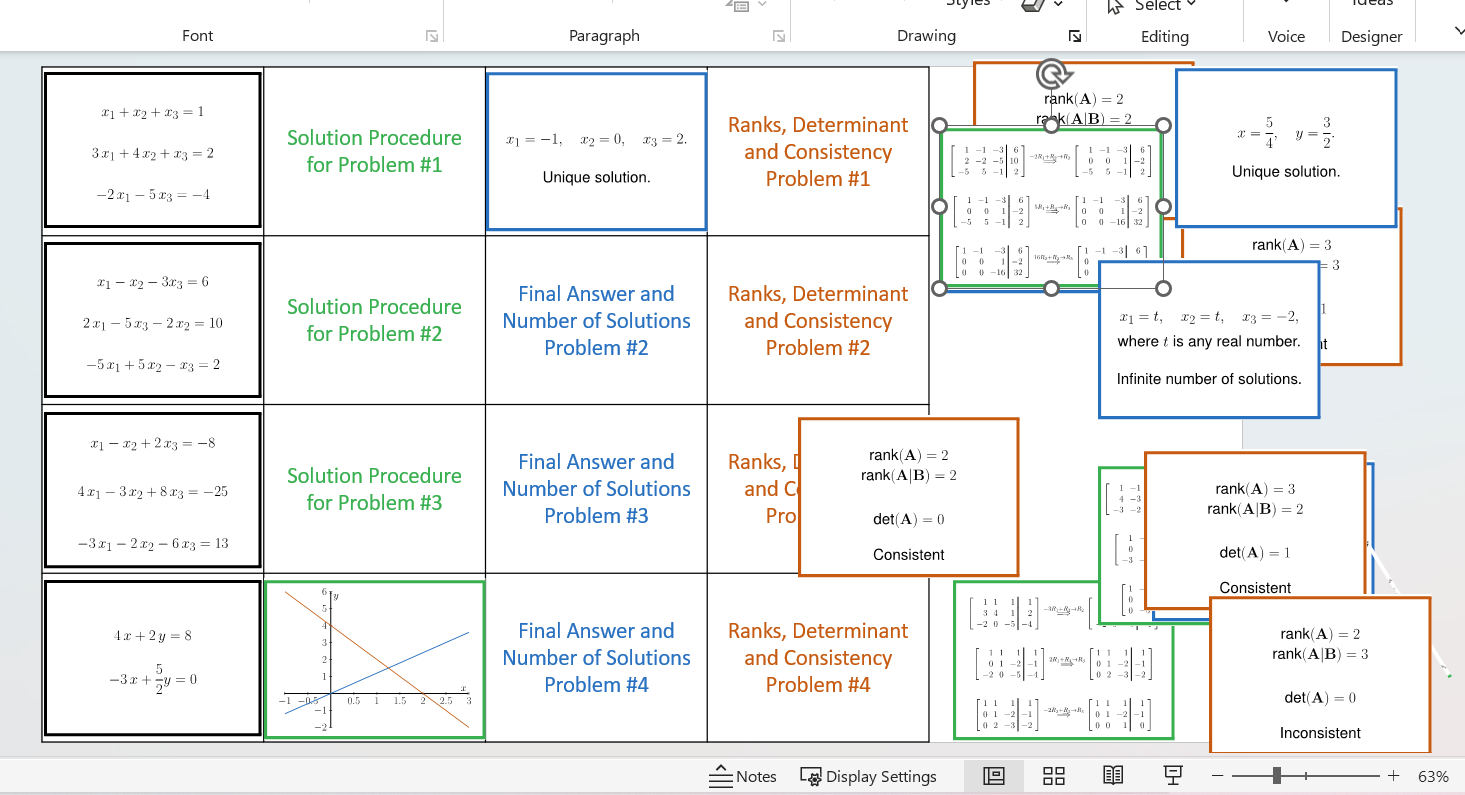Viewport: 1465px width, 795px height.
Task: Open Display Settings
Action: [869, 776]
